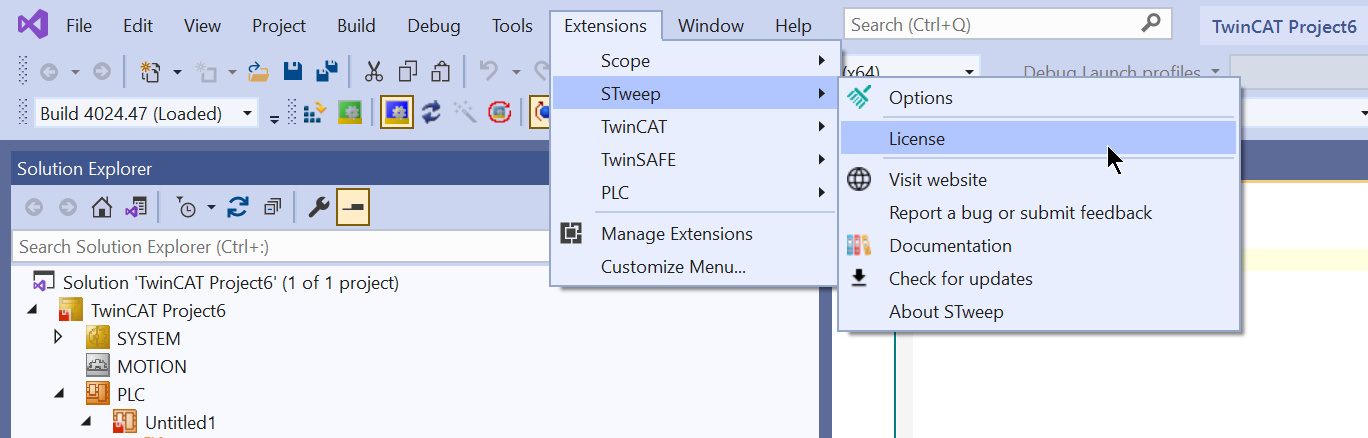
Task: Select Report a bug or submit feedback
Action: 1038,213
